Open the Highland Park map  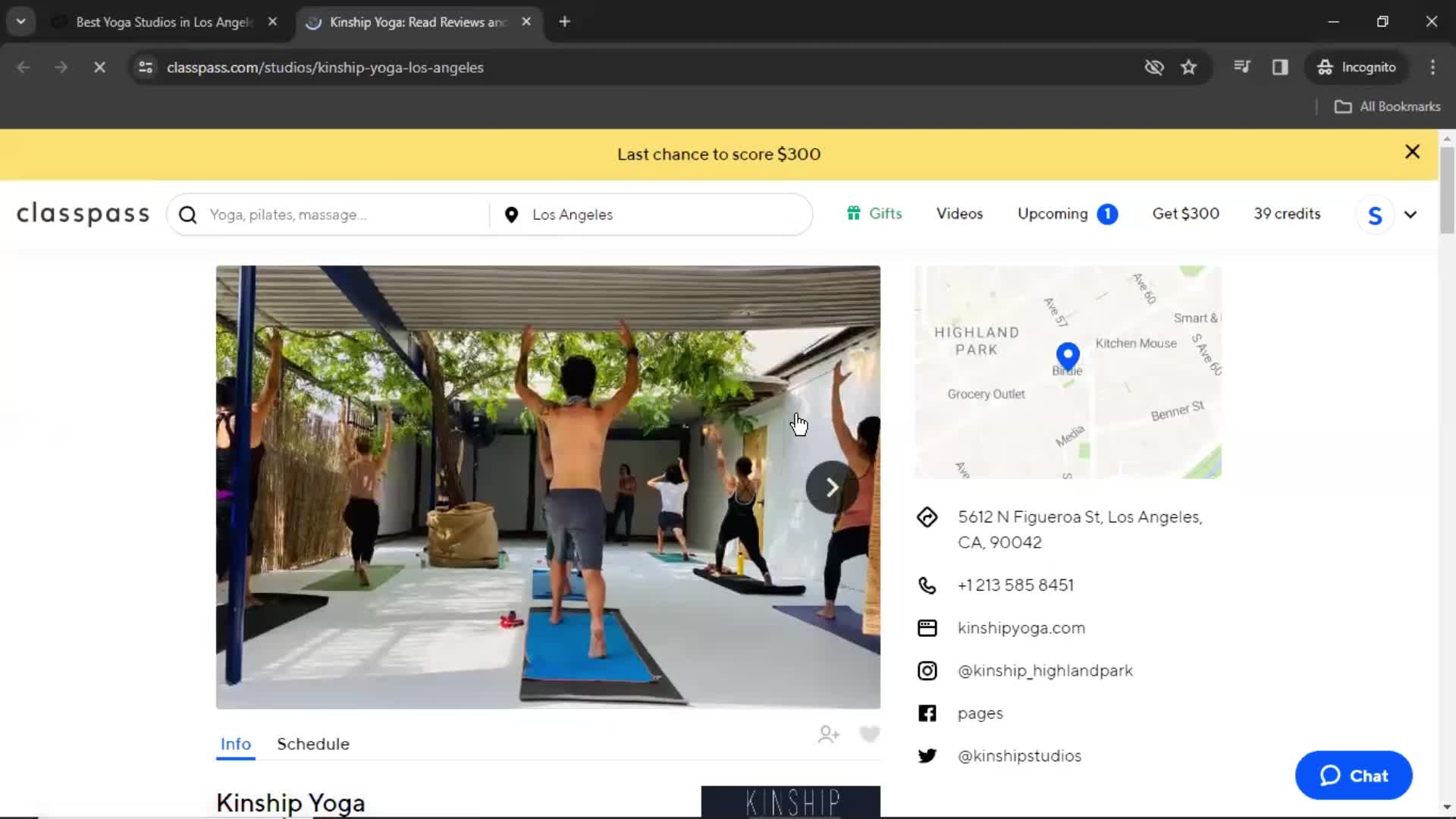click(1068, 372)
